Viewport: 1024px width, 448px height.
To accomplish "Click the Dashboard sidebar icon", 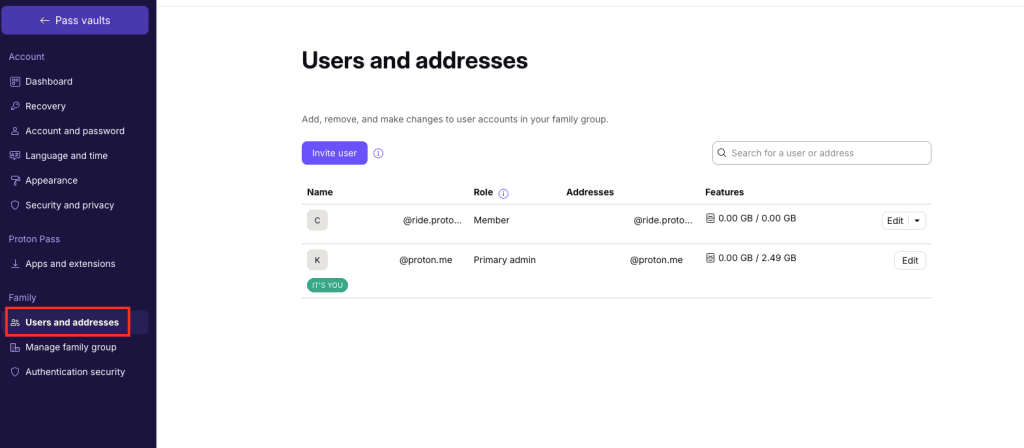I will 15,82.
